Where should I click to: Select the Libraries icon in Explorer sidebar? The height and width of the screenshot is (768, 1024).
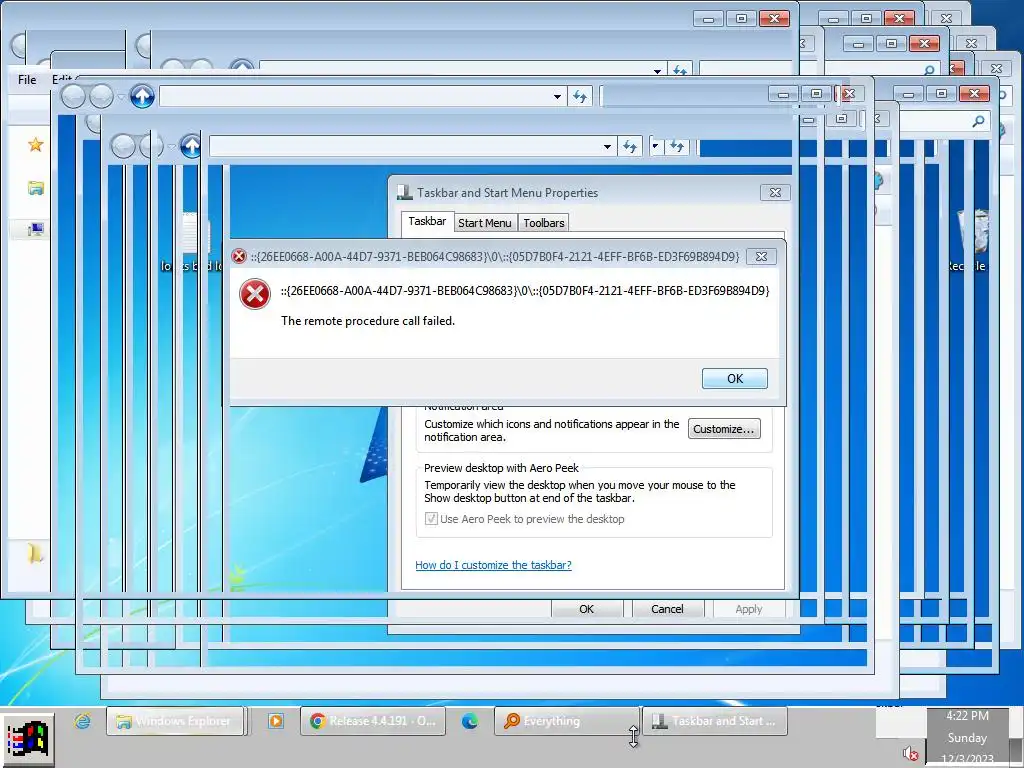[35, 189]
